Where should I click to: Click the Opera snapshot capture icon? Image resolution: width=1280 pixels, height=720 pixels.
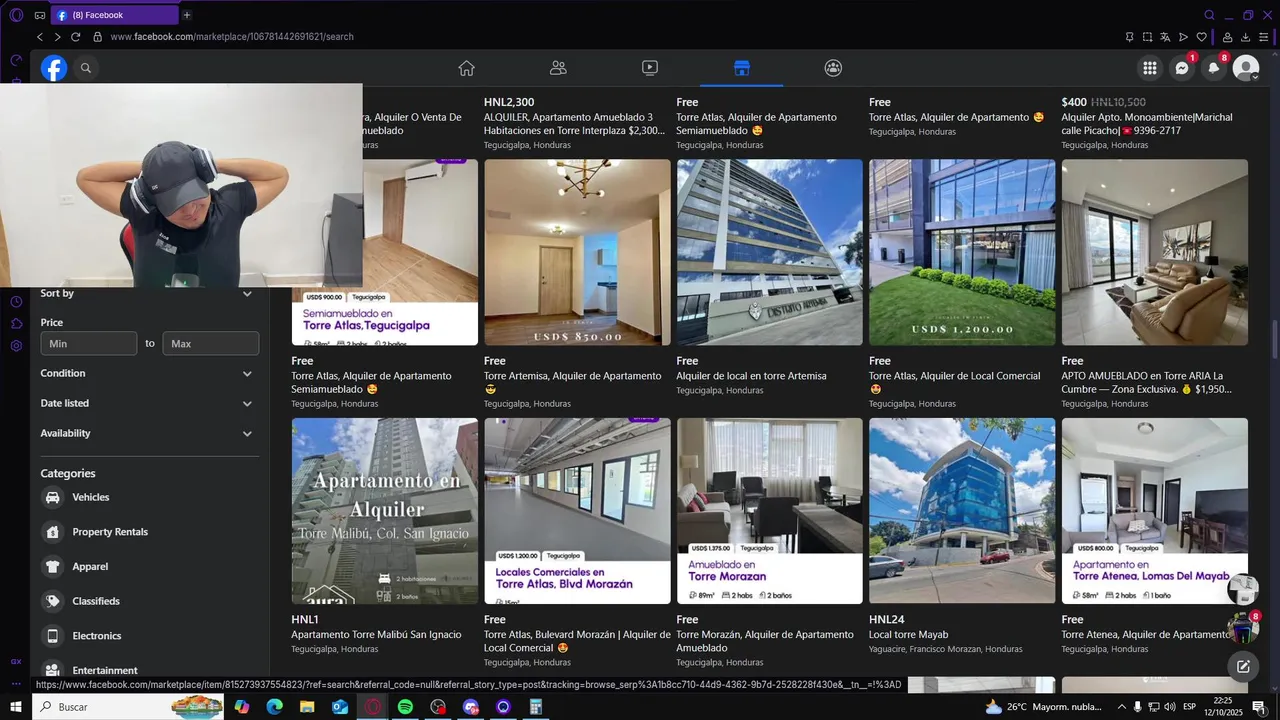pos(1147,37)
